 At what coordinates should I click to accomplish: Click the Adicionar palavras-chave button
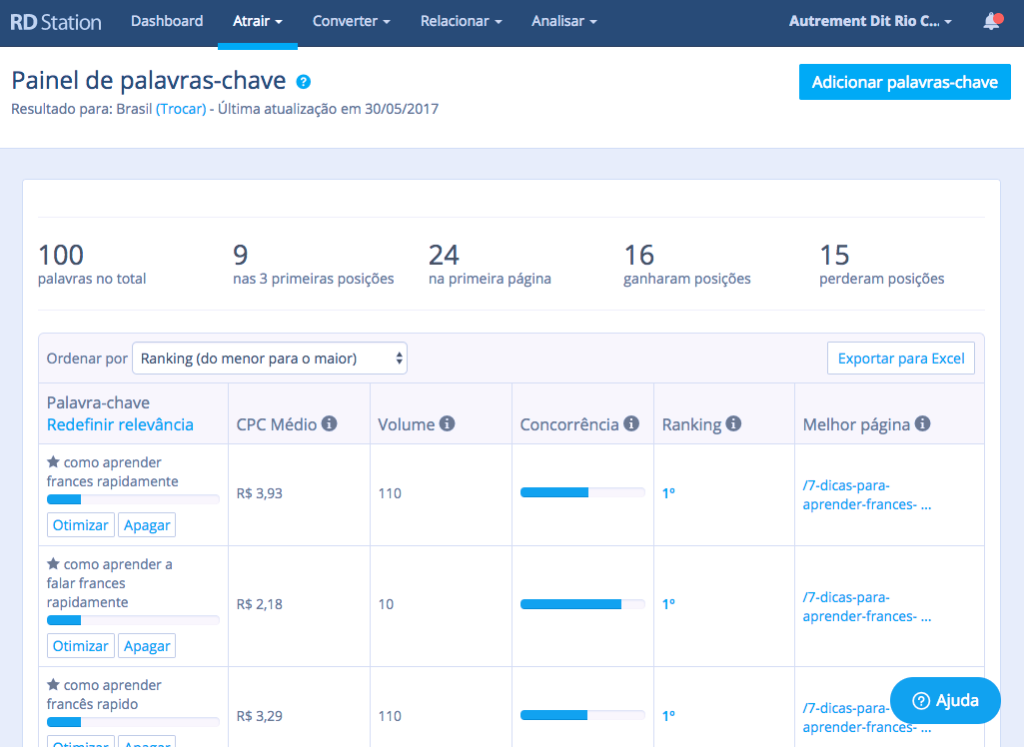904,82
